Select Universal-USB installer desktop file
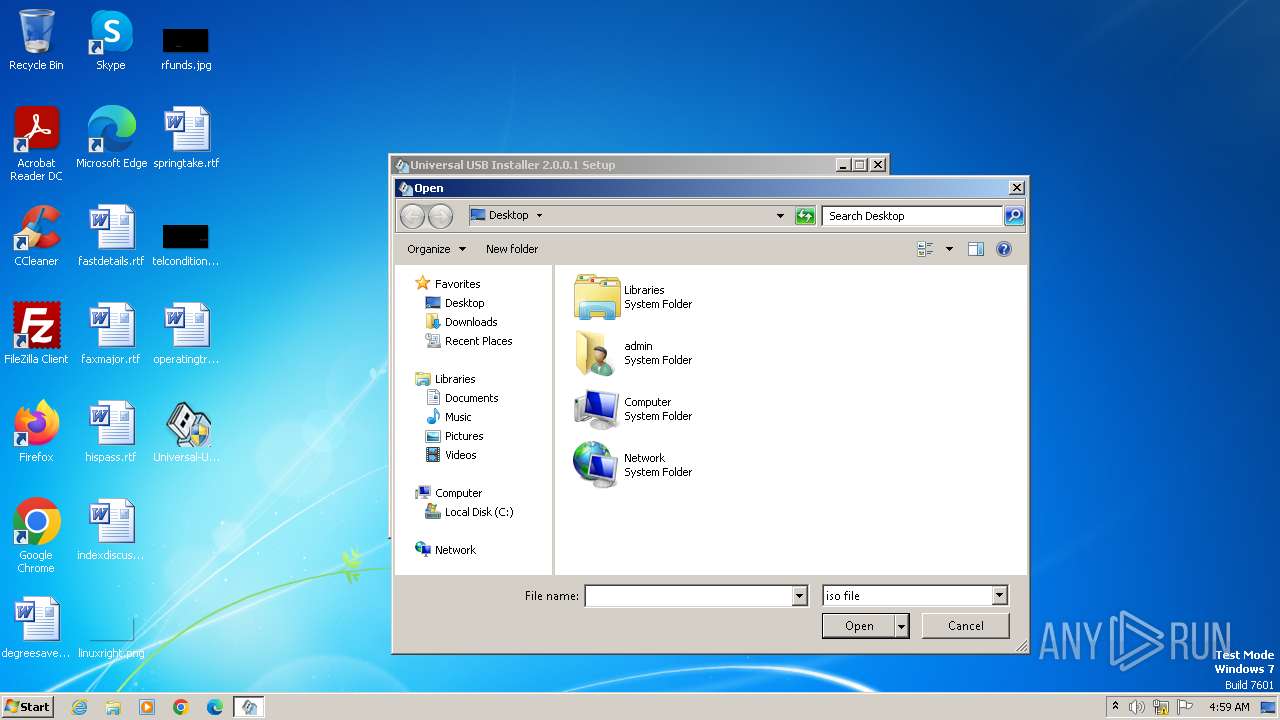 click(186, 432)
